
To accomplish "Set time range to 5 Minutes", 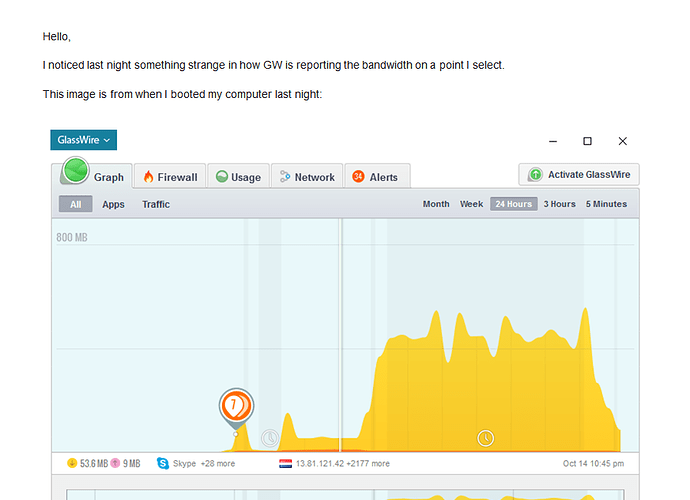I will [606, 204].
